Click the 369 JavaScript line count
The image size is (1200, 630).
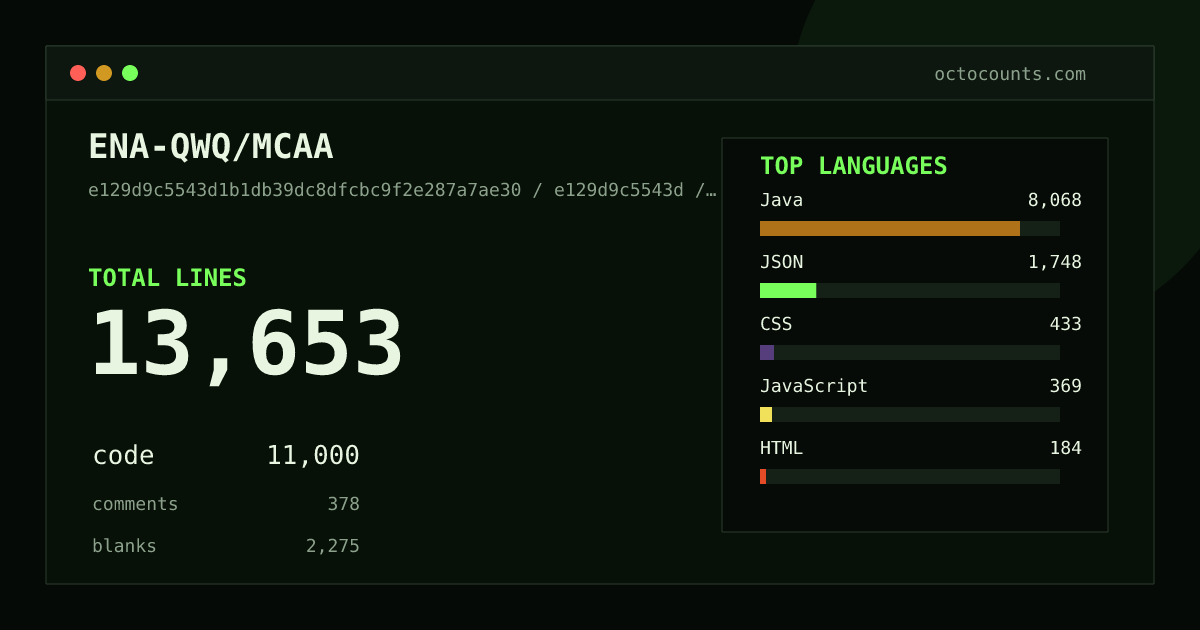click(1065, 386)
